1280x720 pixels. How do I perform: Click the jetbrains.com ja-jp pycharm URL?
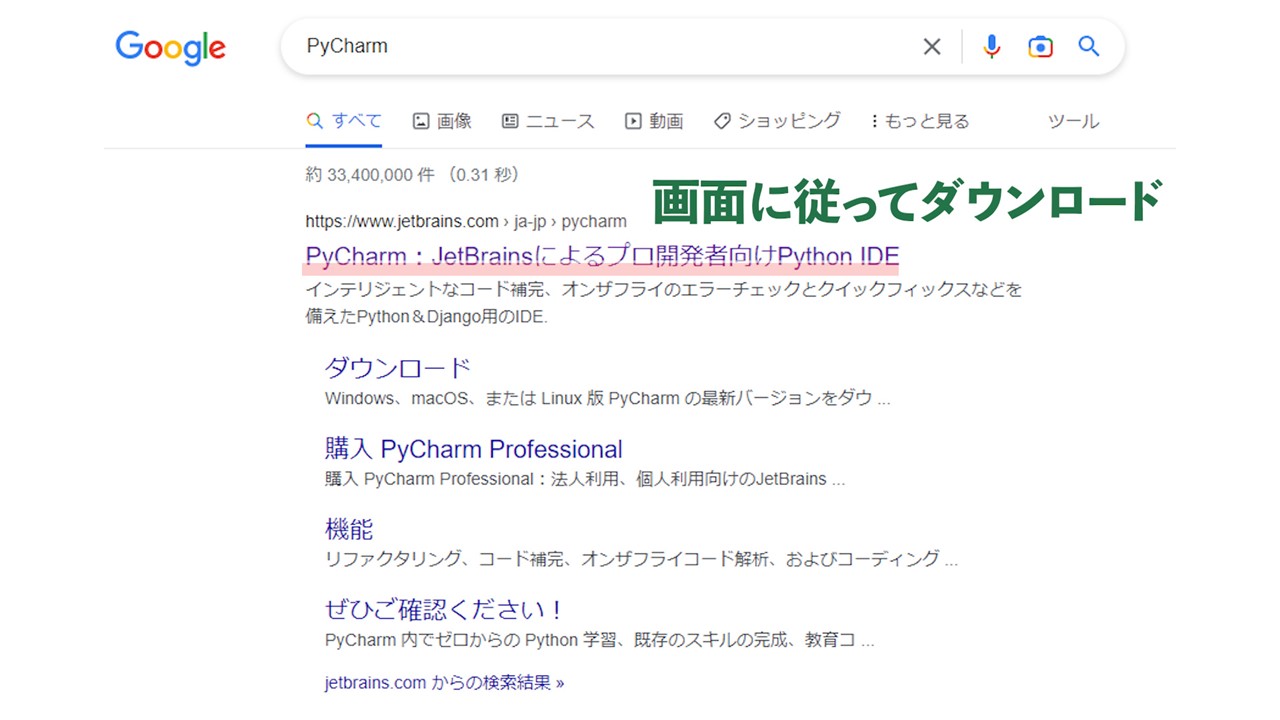point(466,221)
